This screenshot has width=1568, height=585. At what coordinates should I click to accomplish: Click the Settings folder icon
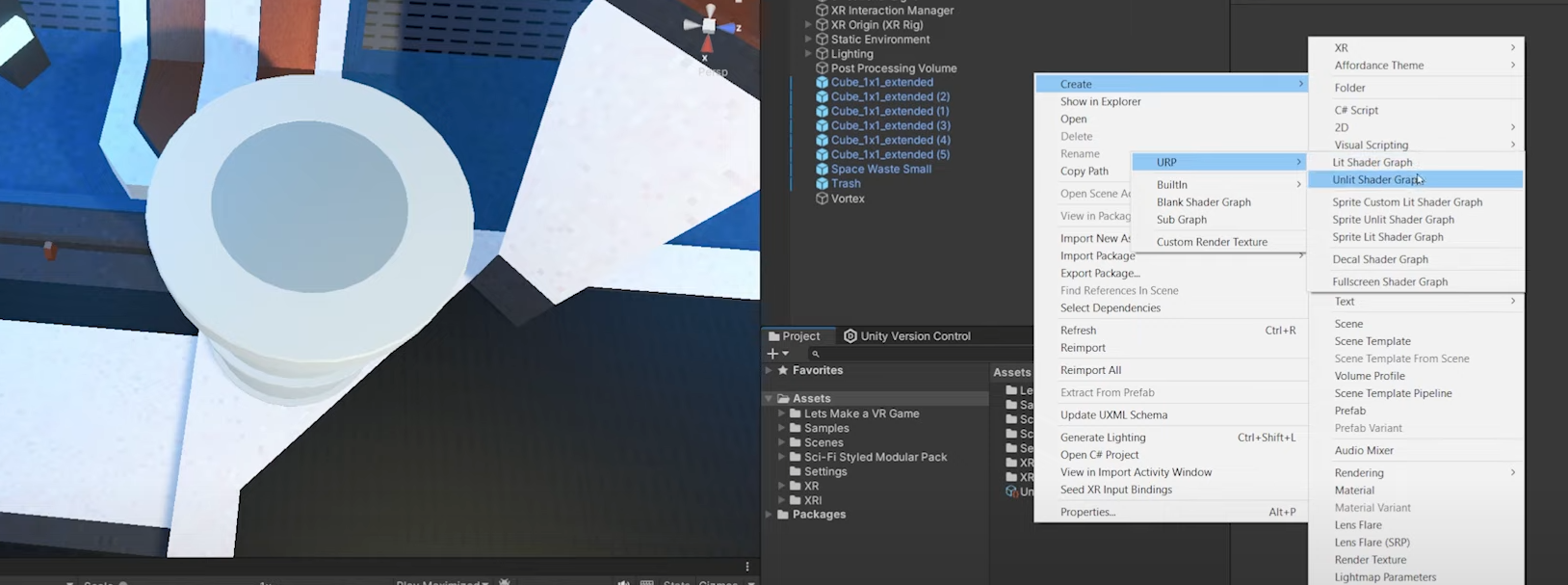(x=795, y=471)
